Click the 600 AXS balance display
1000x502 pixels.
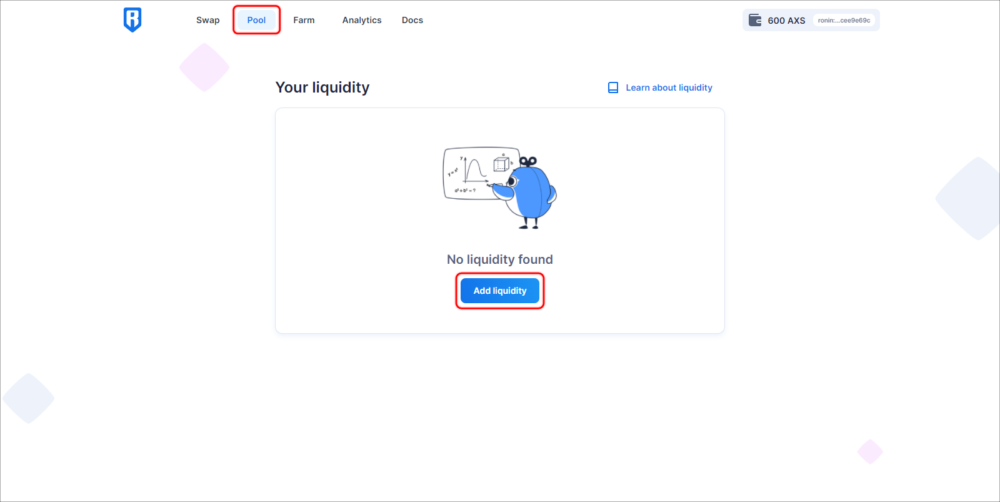pyautogui.click(x=786, y=20)
